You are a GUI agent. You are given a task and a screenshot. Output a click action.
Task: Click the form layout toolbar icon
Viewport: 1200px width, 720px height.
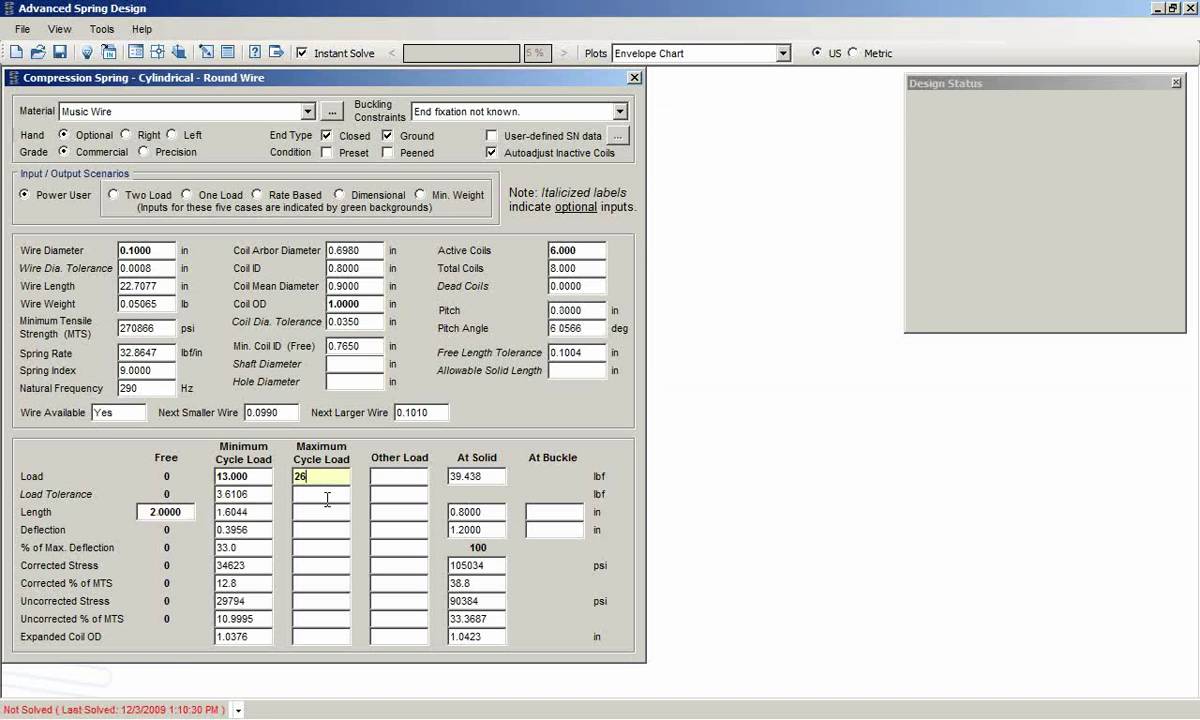pyautogui.click(x=135, y=53)
